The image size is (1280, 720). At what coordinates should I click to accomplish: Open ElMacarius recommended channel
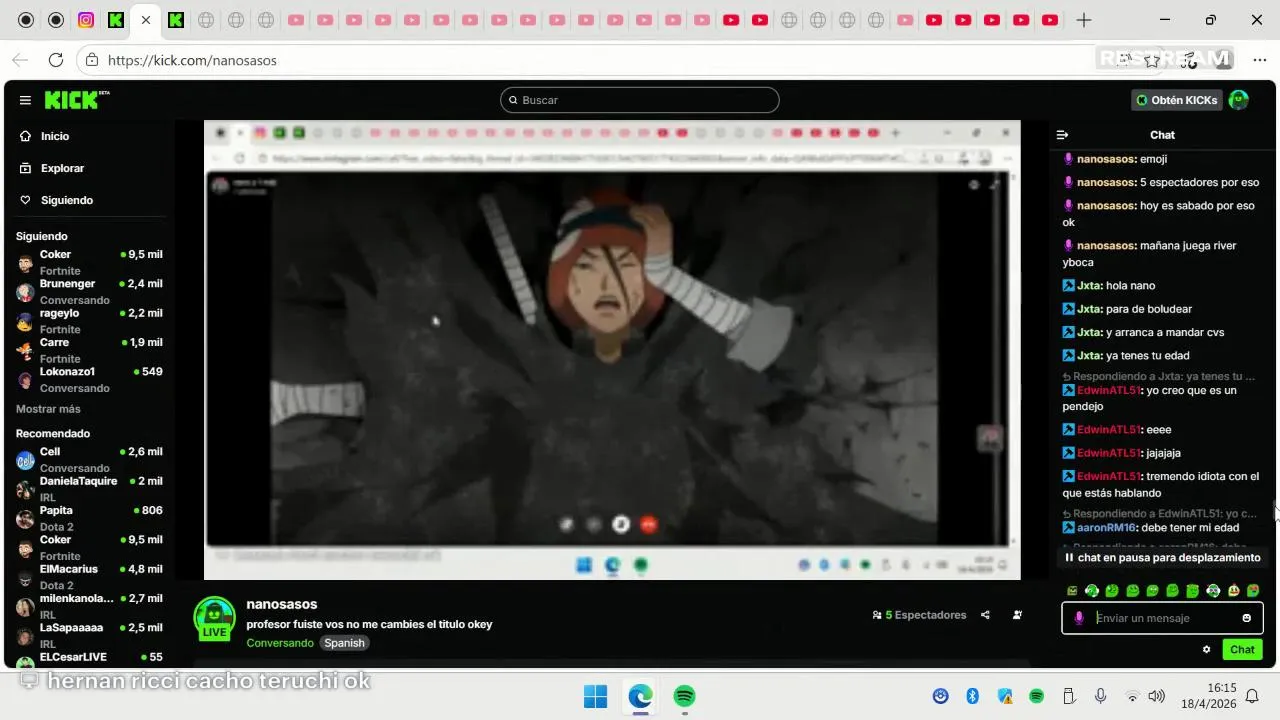pos(89,577)
